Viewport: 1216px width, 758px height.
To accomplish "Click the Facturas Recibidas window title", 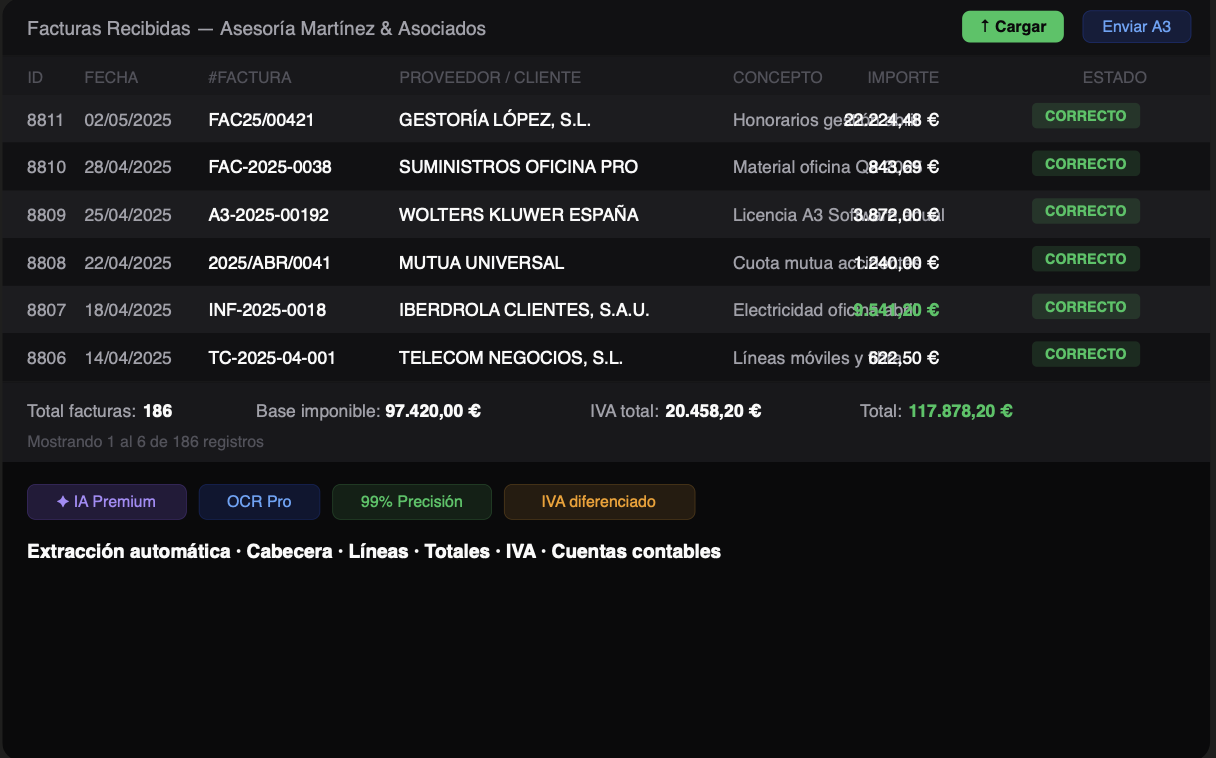I will (x=256, y=29).
